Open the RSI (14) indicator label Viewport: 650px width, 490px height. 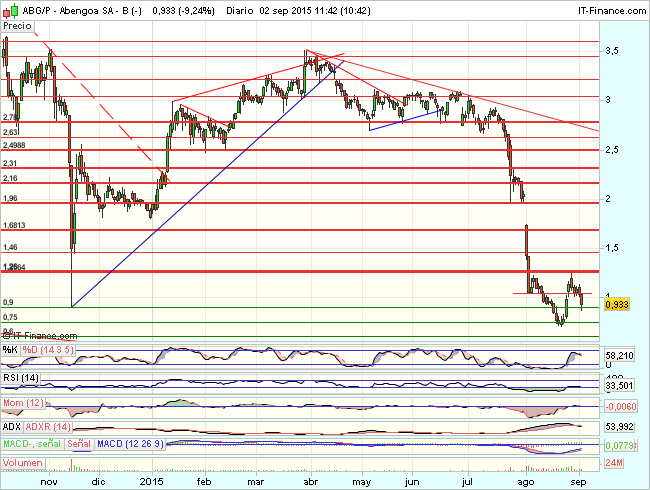click(x=22, y=377)
